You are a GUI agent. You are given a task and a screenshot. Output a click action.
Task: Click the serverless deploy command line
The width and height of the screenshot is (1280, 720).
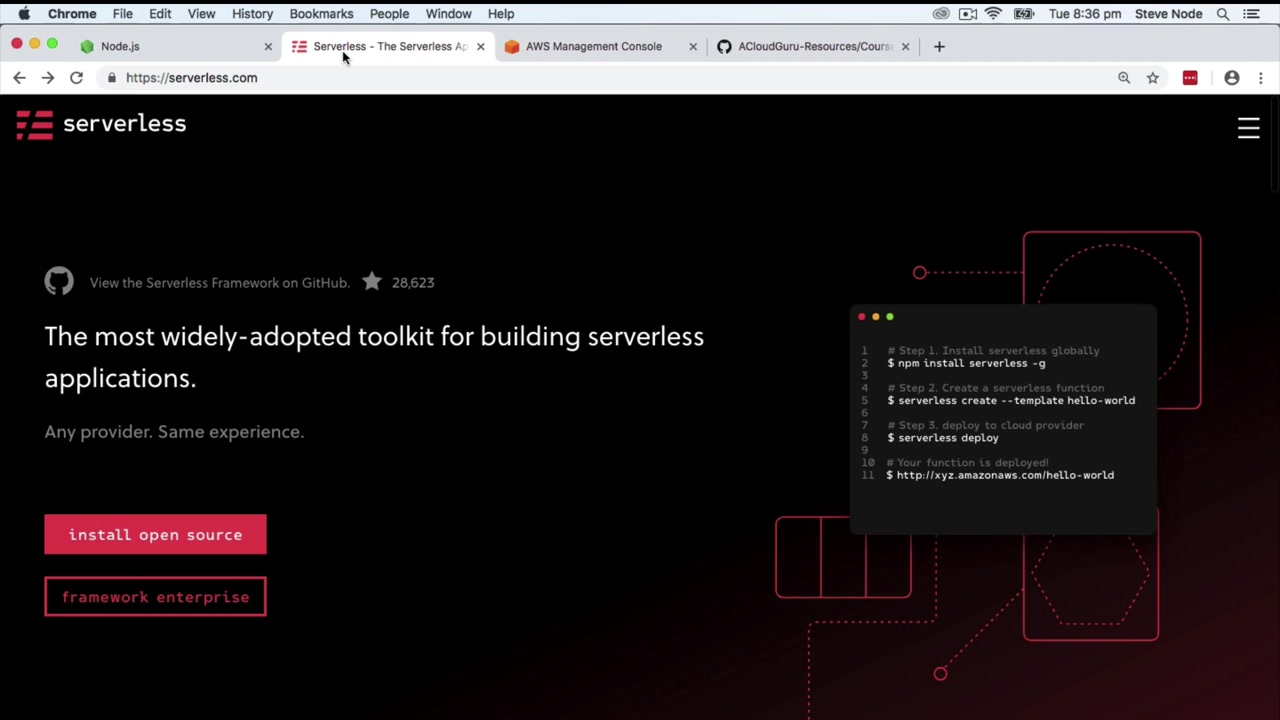click(x=942, y=438)
